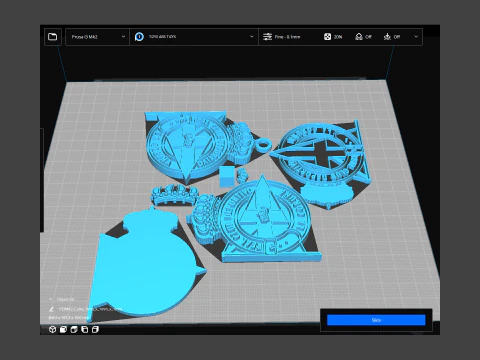Click the chevron next to the printer name
The width and height of the screenshot is (480, 360).
click(123, 37)
